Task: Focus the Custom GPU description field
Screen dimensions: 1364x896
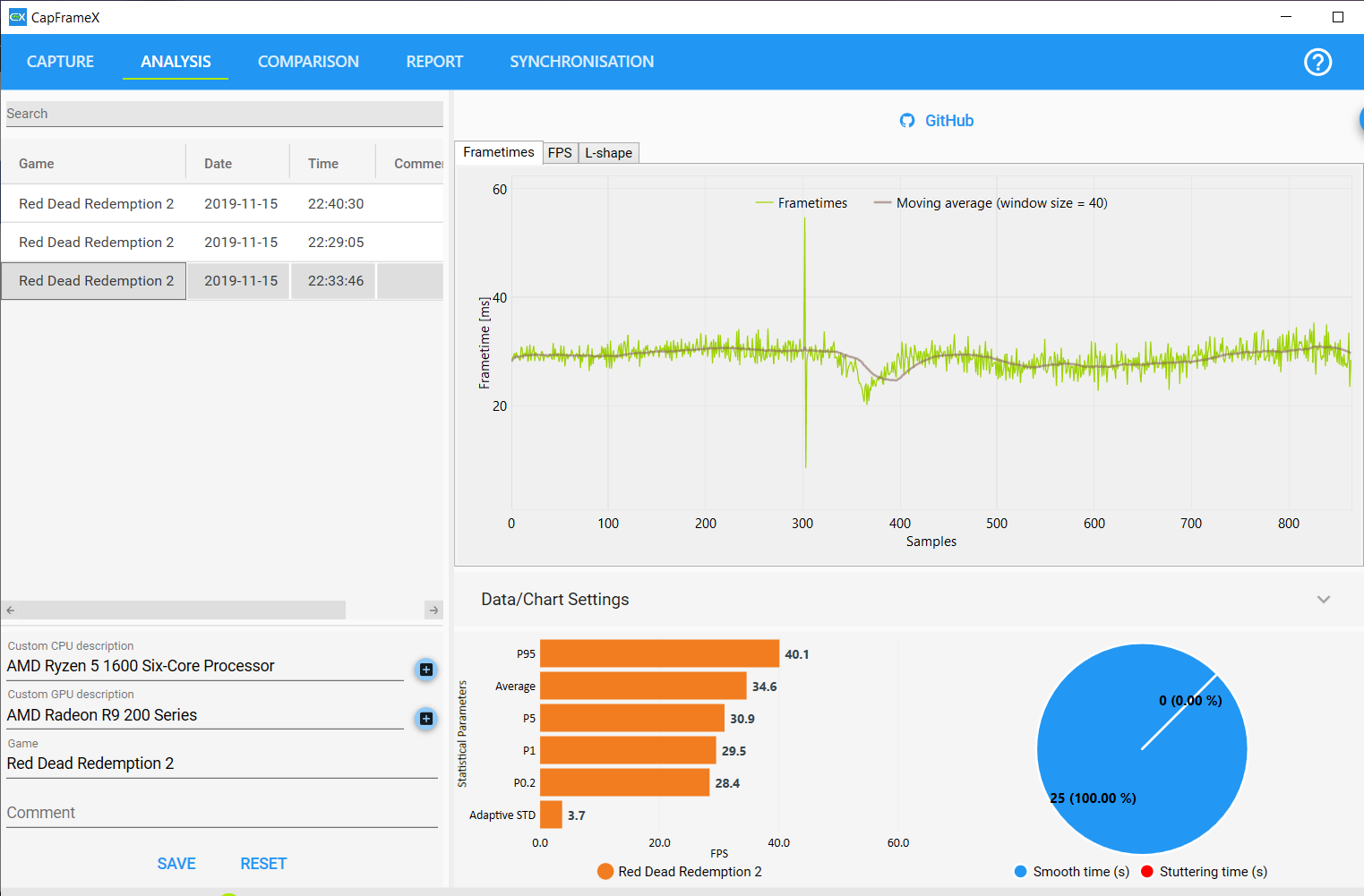Action: (x=205, y=715)
